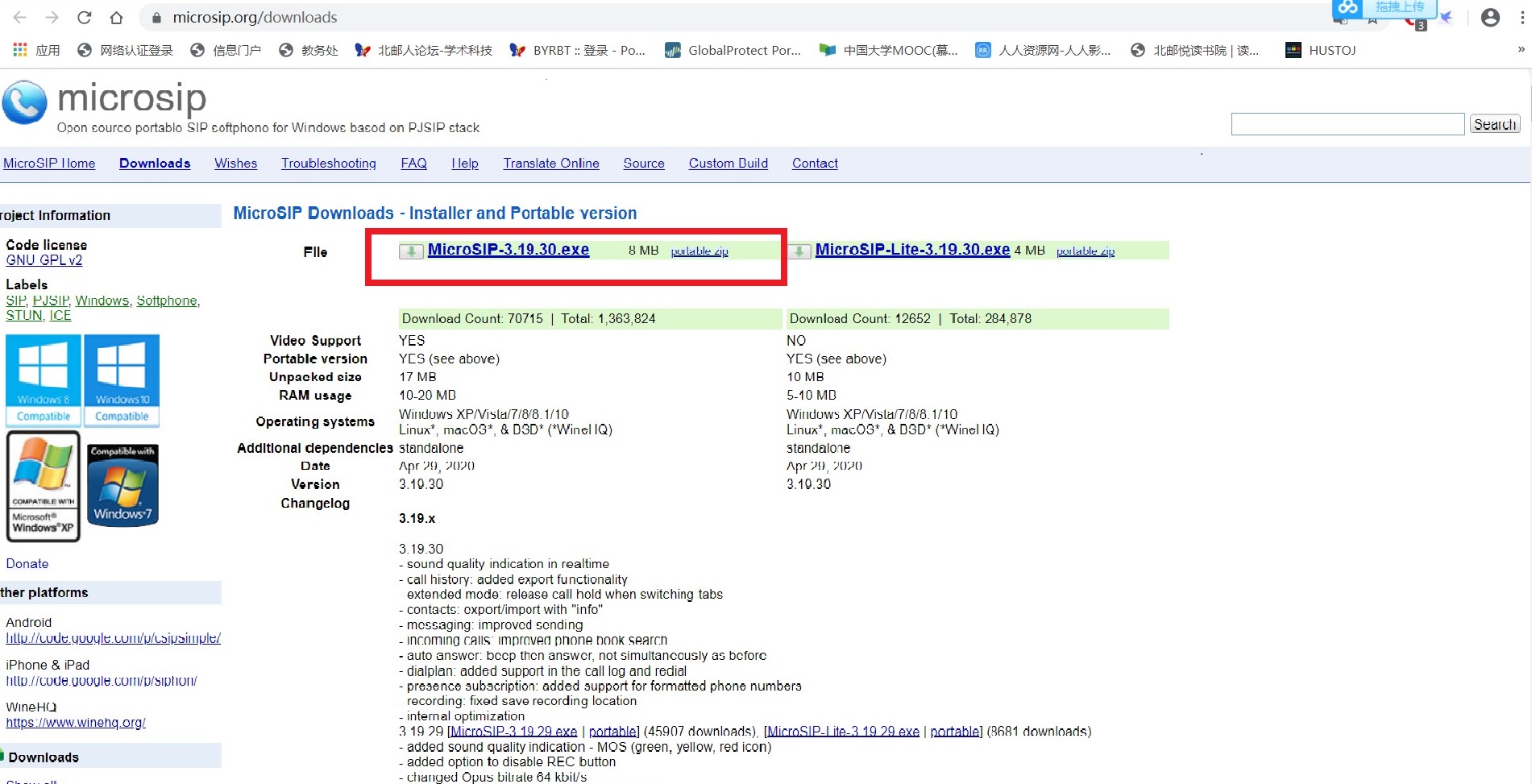Click the ICE label link
The height and width of the screenshot is (784, 1532).
point(60,315)
